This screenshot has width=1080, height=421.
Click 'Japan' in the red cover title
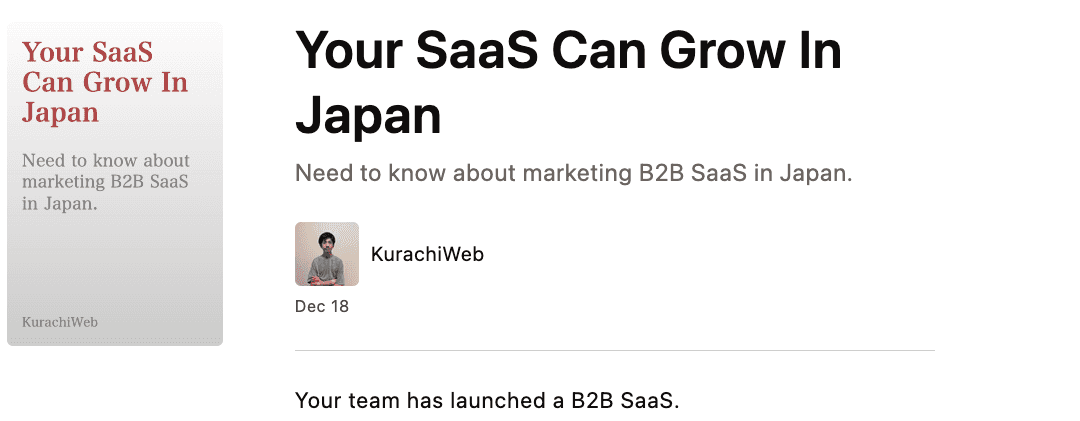point(60,111)
